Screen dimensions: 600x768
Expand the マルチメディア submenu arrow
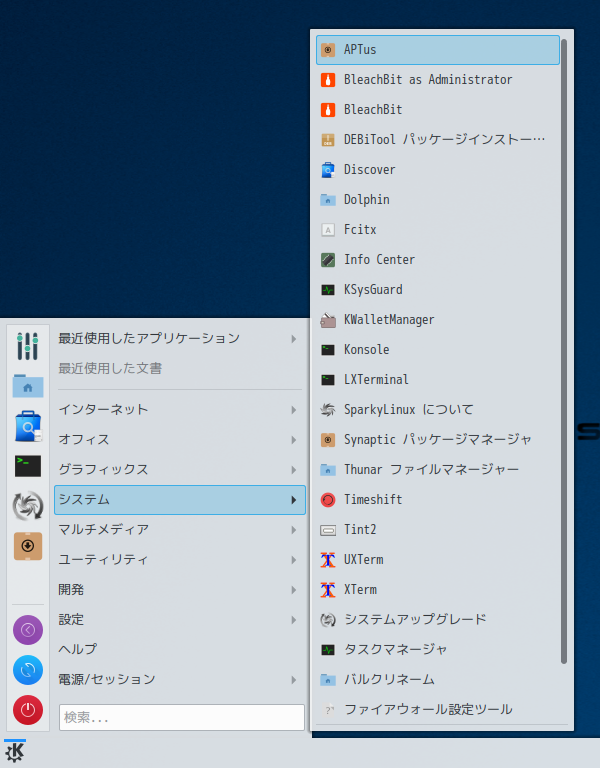click(293, 530)
